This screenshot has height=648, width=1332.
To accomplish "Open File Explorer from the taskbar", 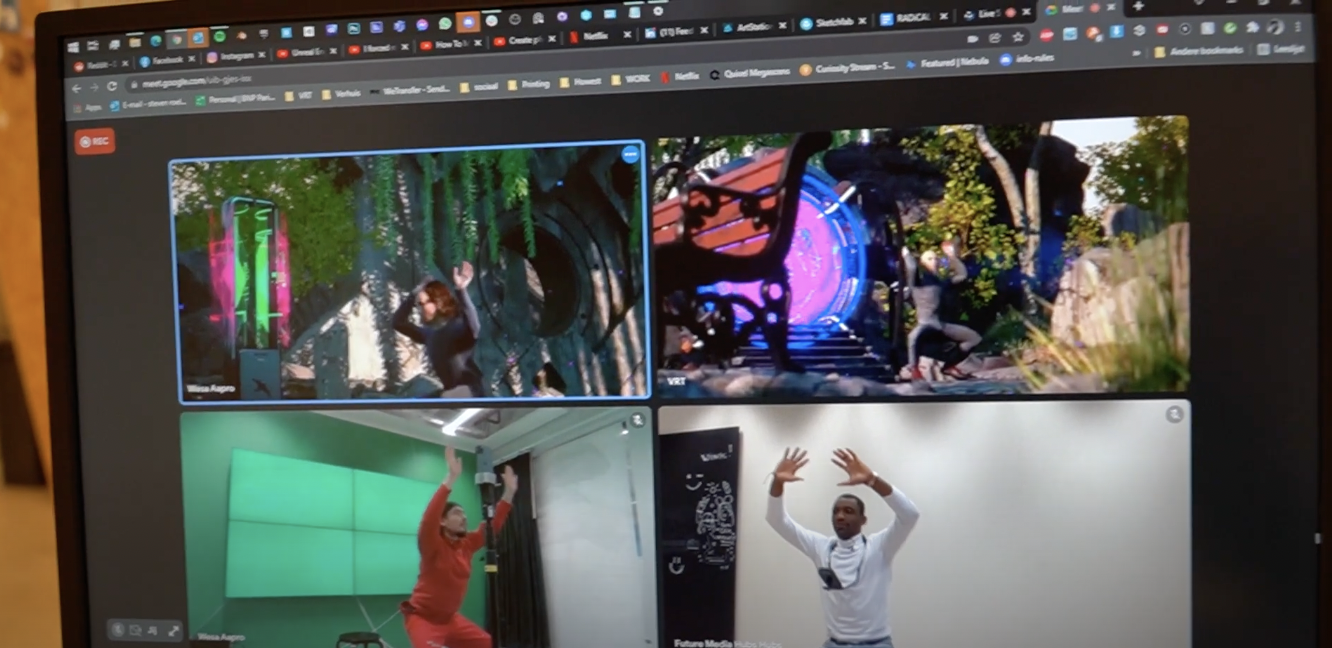I will pos(134,43).
